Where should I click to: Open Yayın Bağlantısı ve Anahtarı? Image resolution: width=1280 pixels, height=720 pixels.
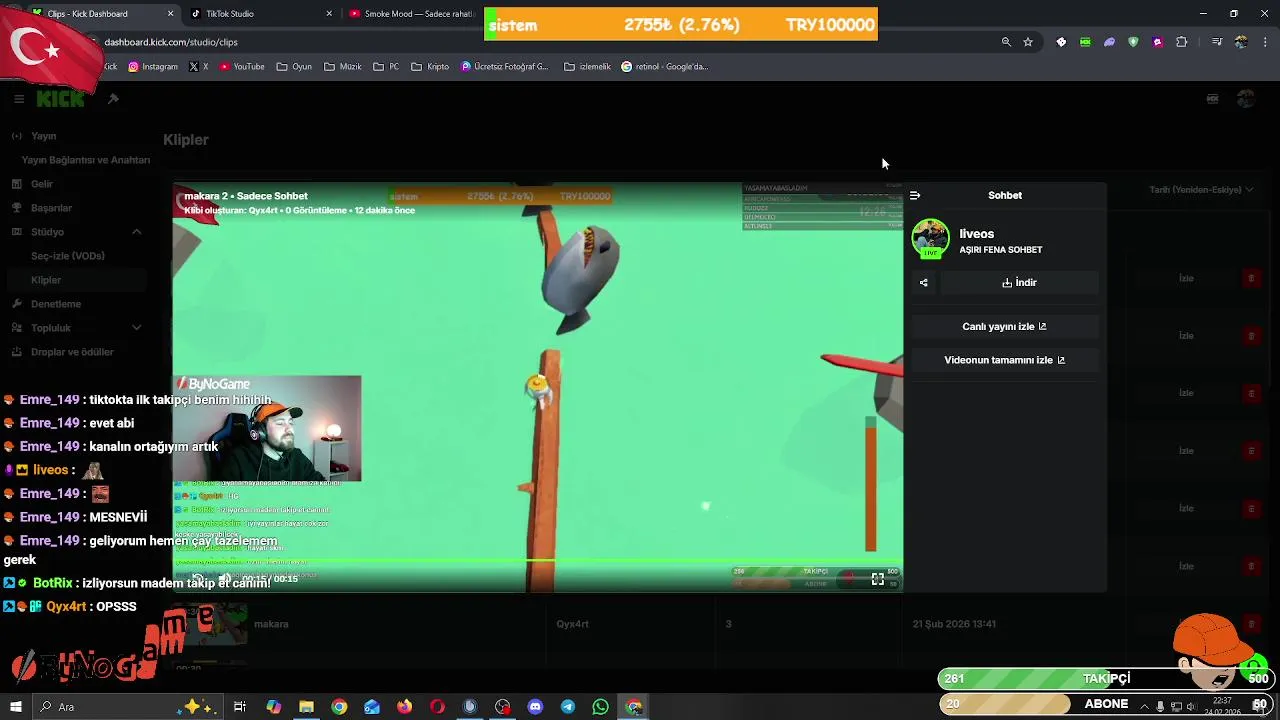86,160
